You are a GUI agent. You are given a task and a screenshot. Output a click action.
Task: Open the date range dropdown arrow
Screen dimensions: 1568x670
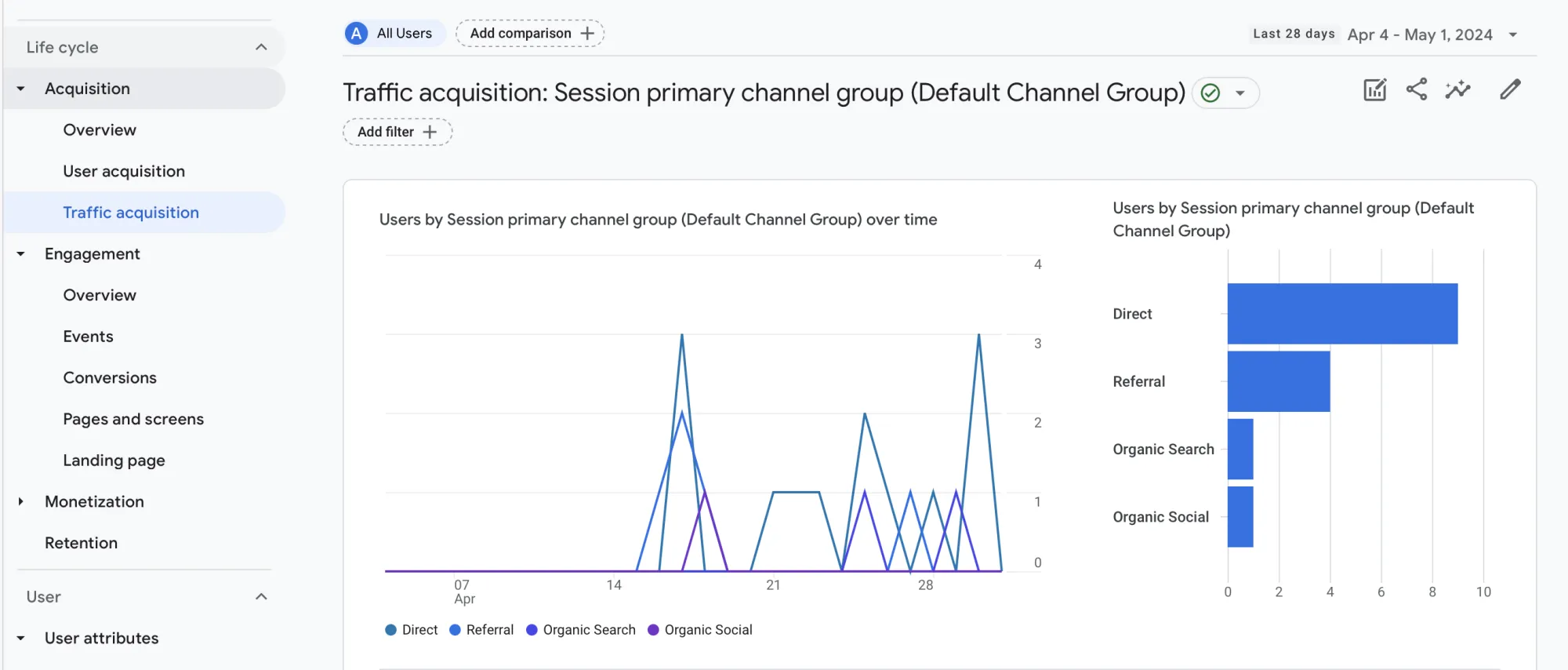[1513, 35]
